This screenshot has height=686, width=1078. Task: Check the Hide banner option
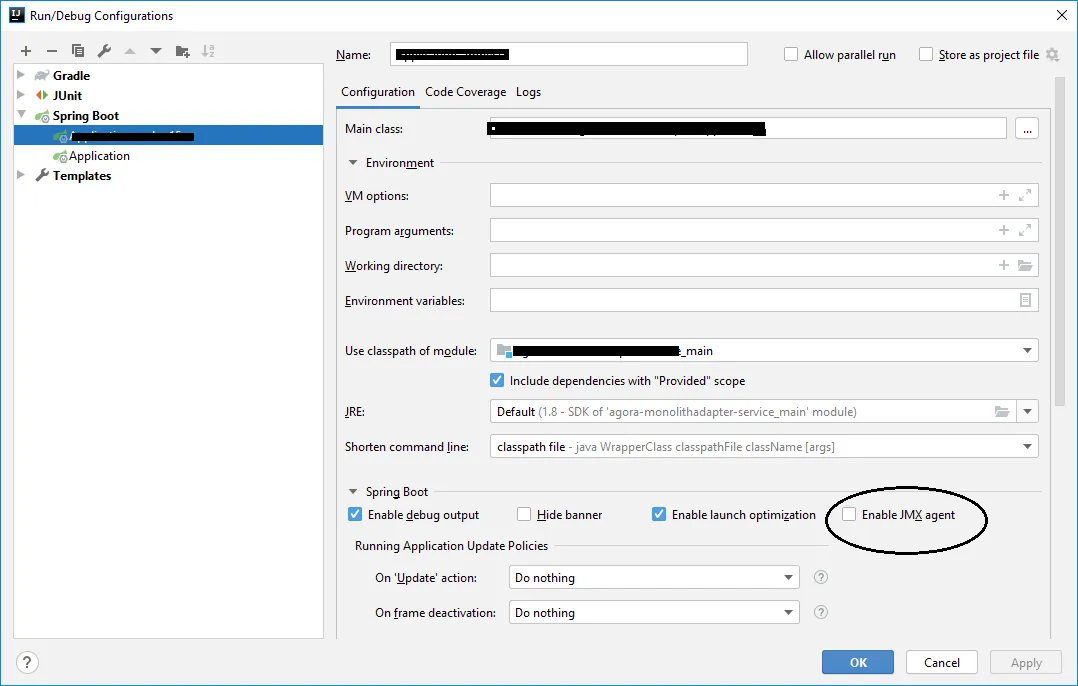523,514
